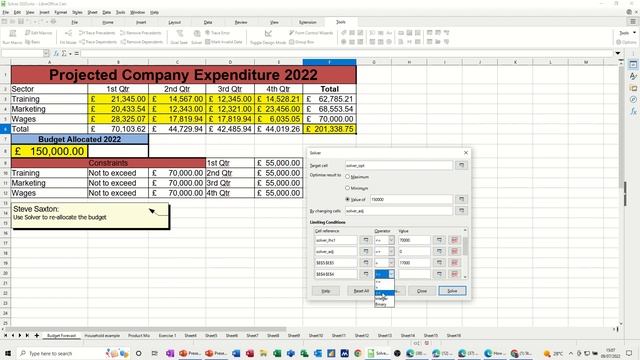Open the Format menu
This screenshot has width=640, height=360.
click(x=60, y=12)
